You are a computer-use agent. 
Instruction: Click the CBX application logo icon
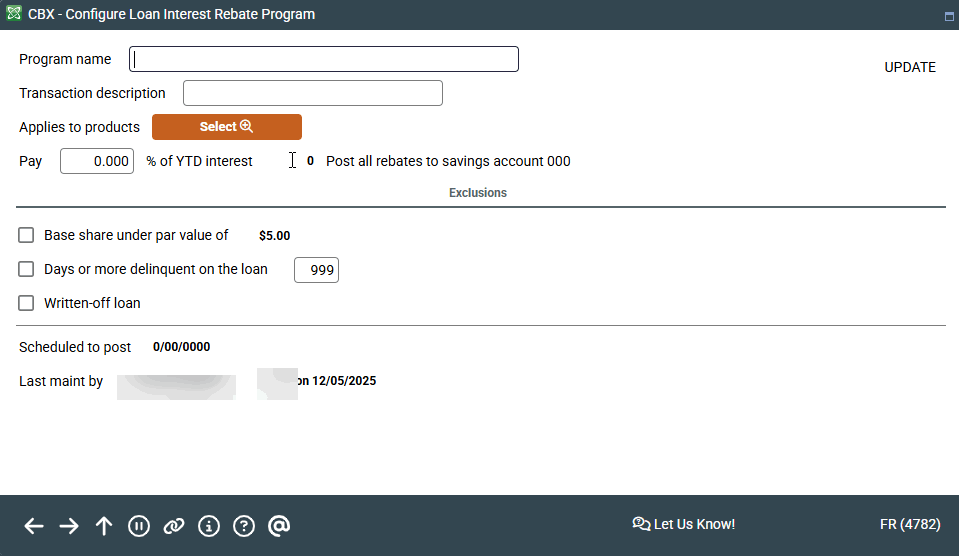[12, 14]
